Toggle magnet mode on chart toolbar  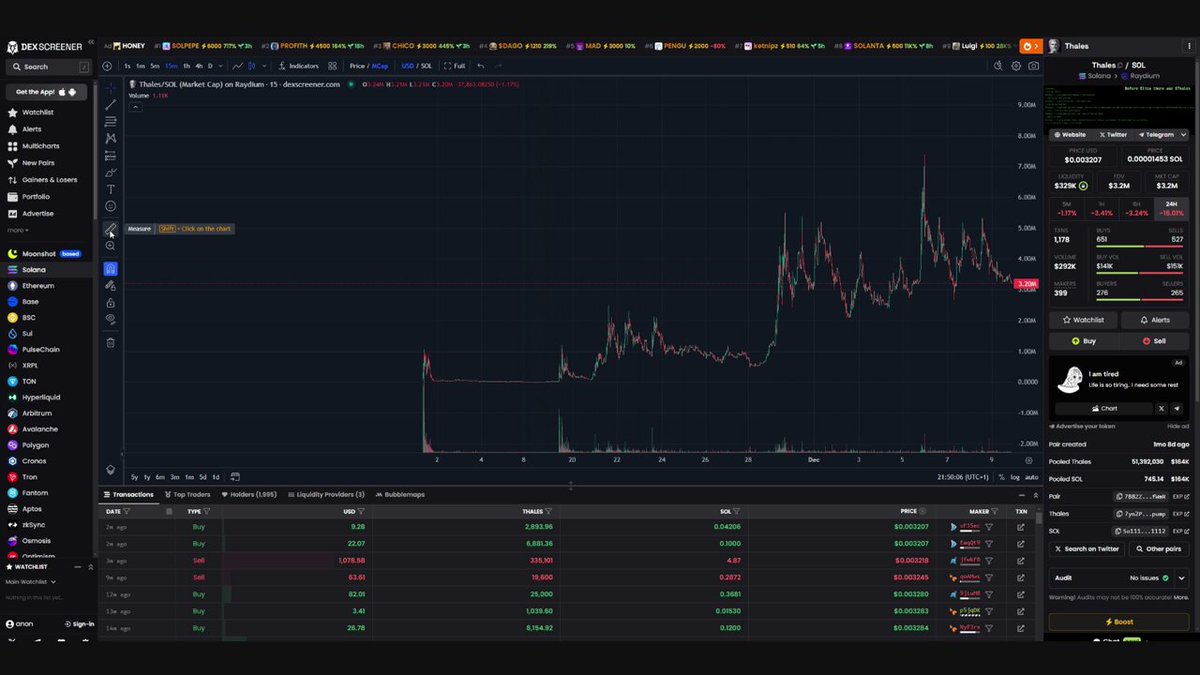pyautogui.click(x=111, y=268)
